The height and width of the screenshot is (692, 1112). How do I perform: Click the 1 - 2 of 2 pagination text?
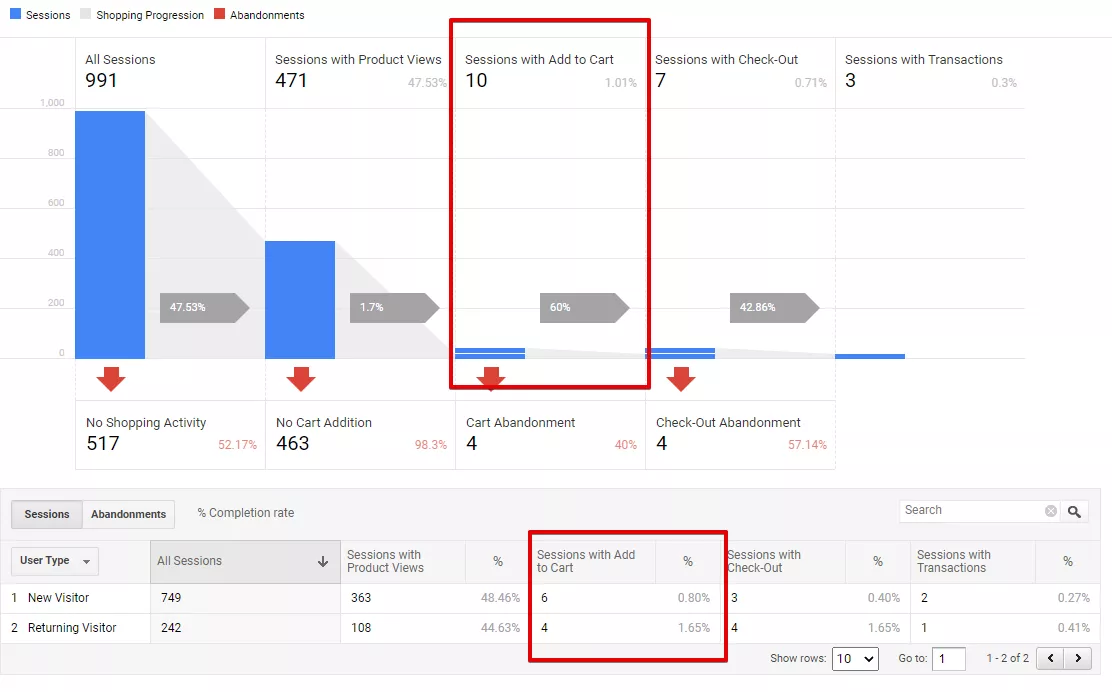(x=1007, y=659)
